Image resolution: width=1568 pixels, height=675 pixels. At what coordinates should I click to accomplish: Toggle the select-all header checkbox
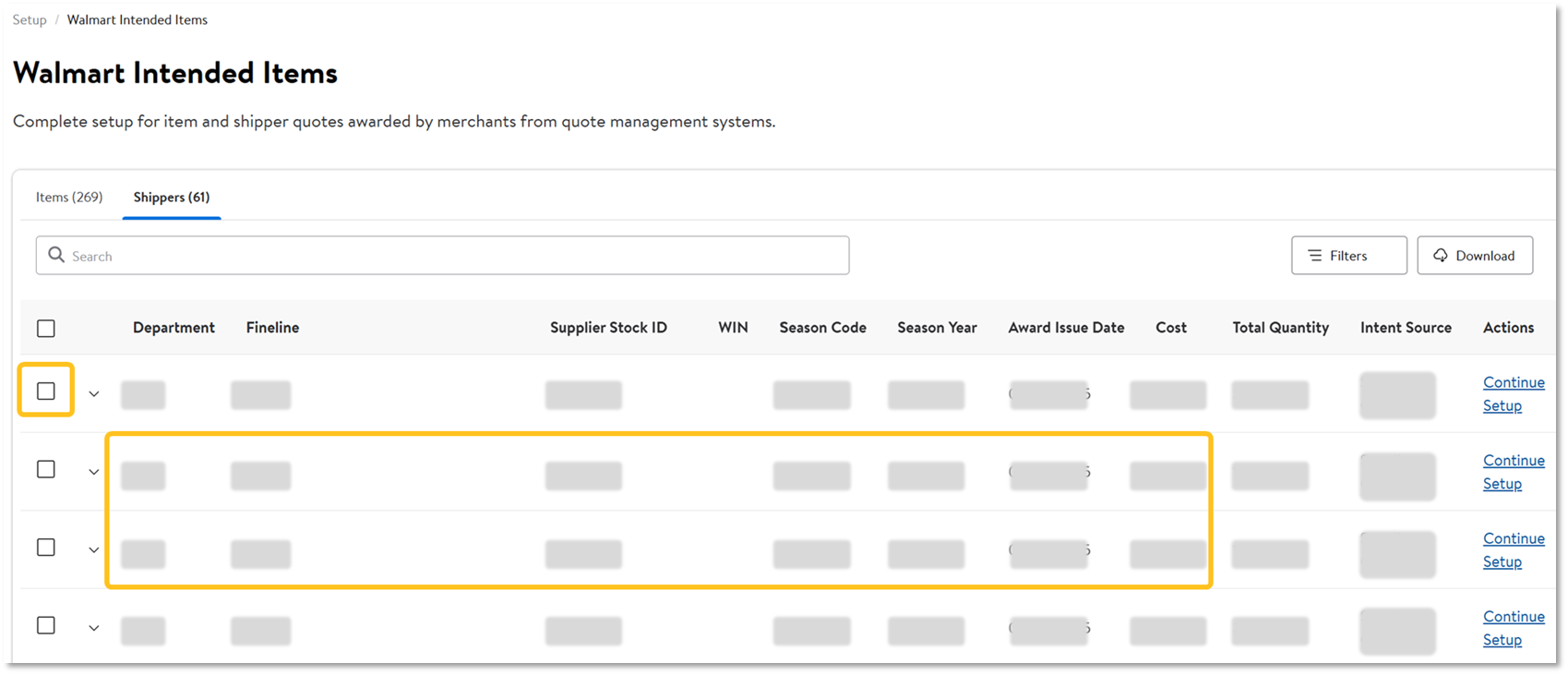46,329
